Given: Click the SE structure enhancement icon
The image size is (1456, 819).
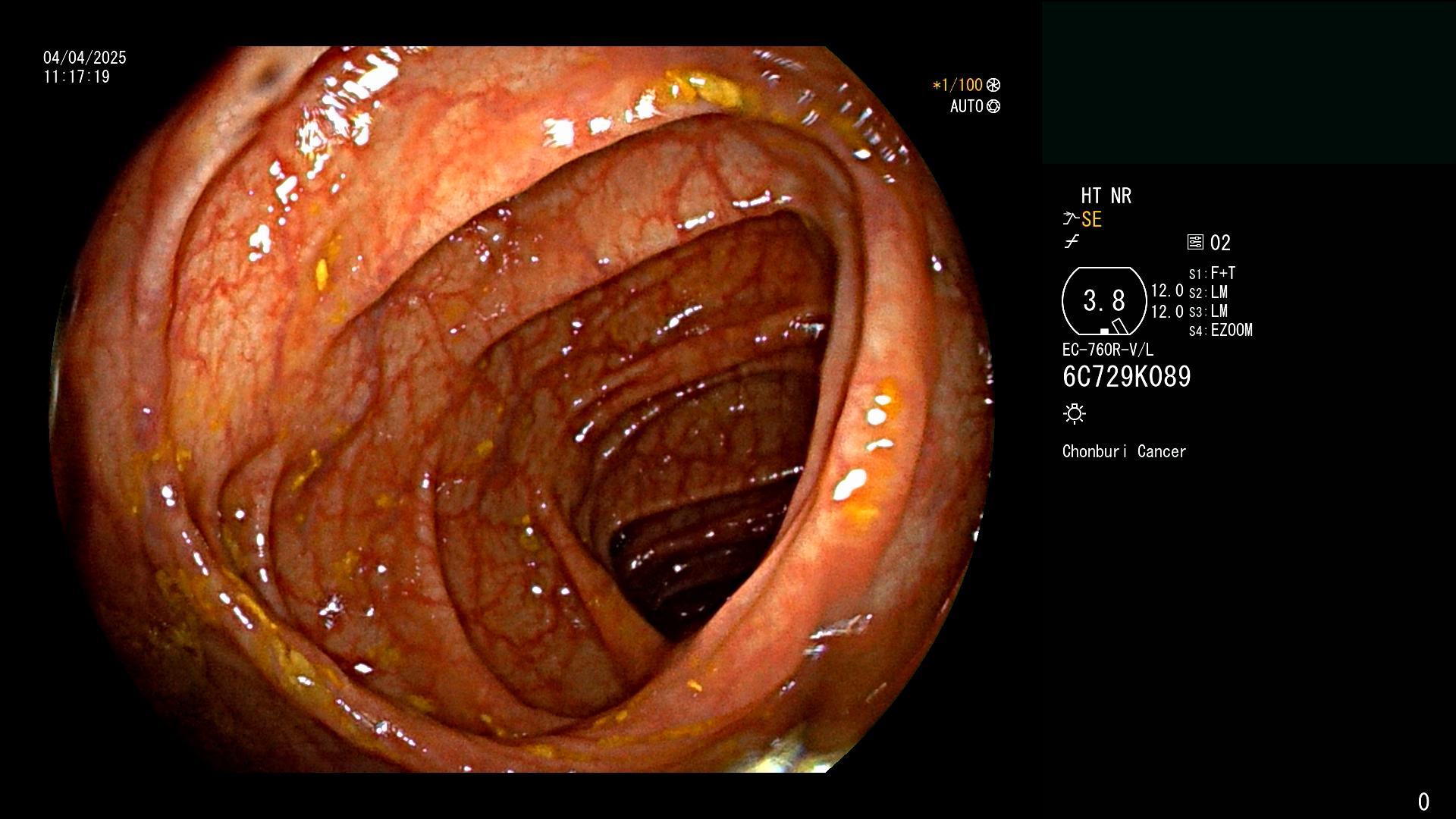Looking at the screenshot, I should click(1070, 219).
